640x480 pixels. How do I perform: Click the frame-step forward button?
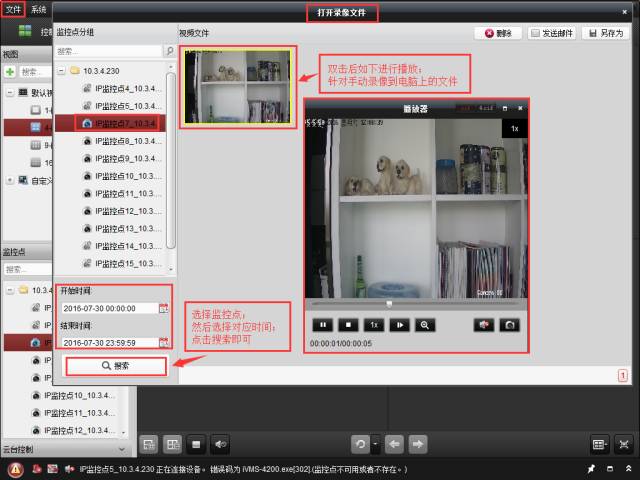point(399,325)
